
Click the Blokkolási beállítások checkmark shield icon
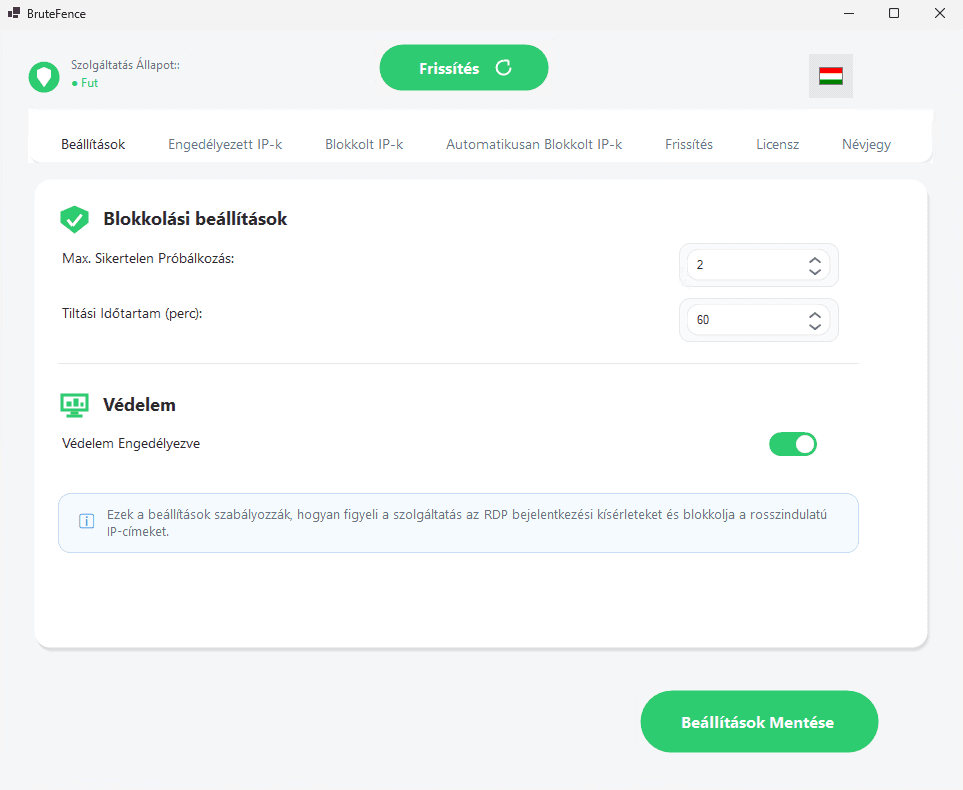75,219
